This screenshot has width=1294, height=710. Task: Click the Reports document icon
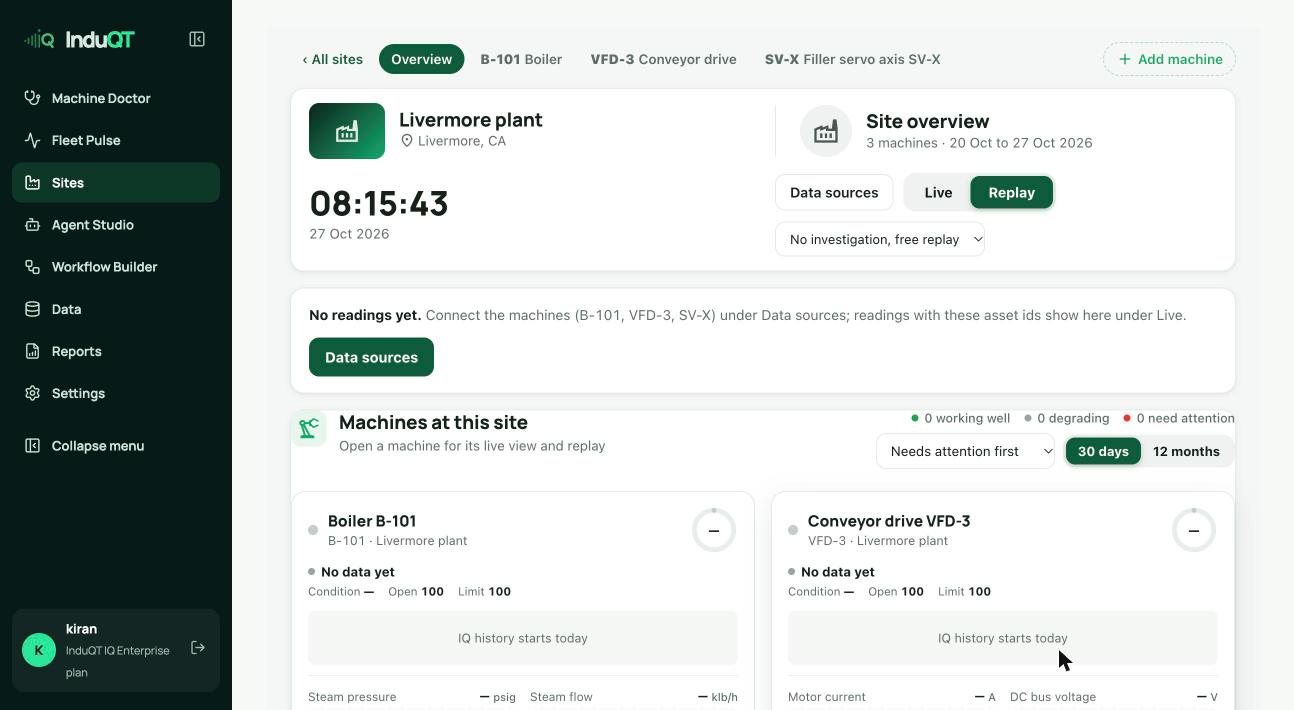[33, 351]
